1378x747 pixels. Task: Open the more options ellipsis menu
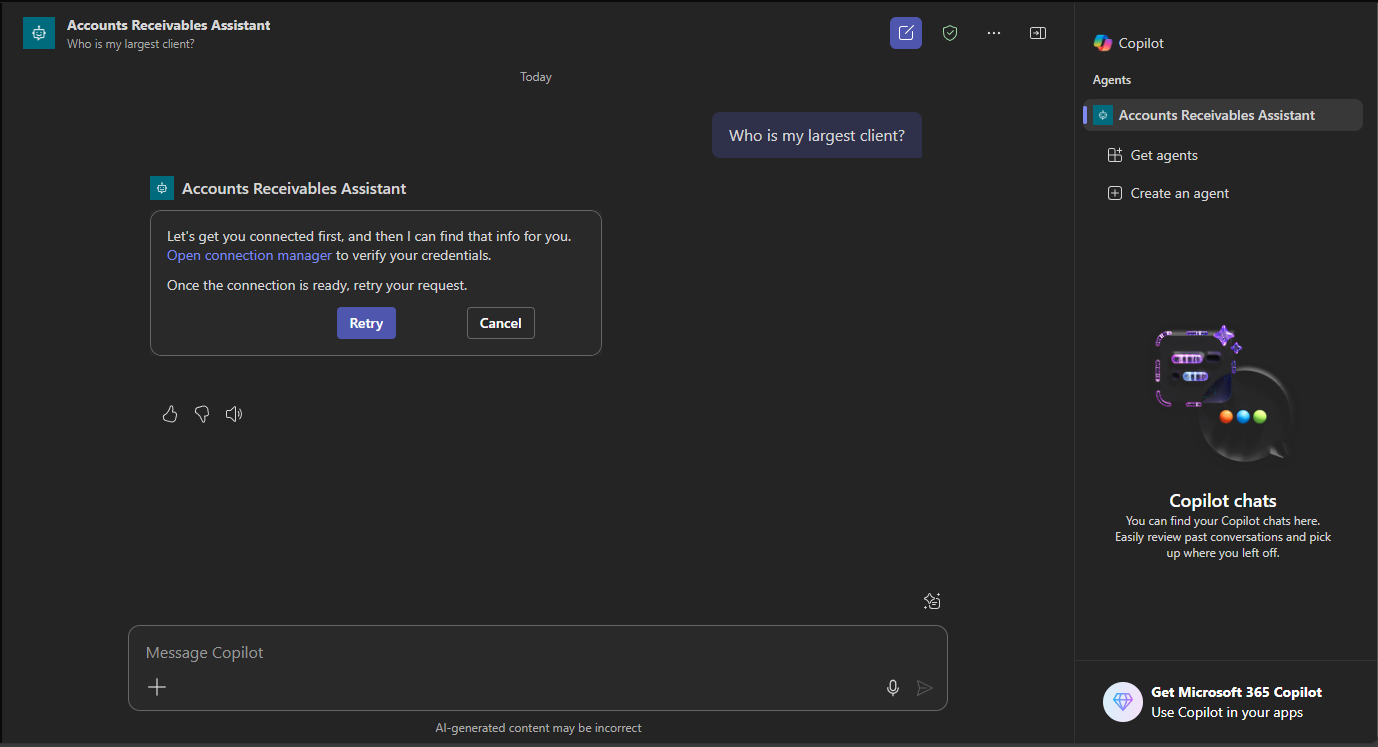[x=993, y=32]
